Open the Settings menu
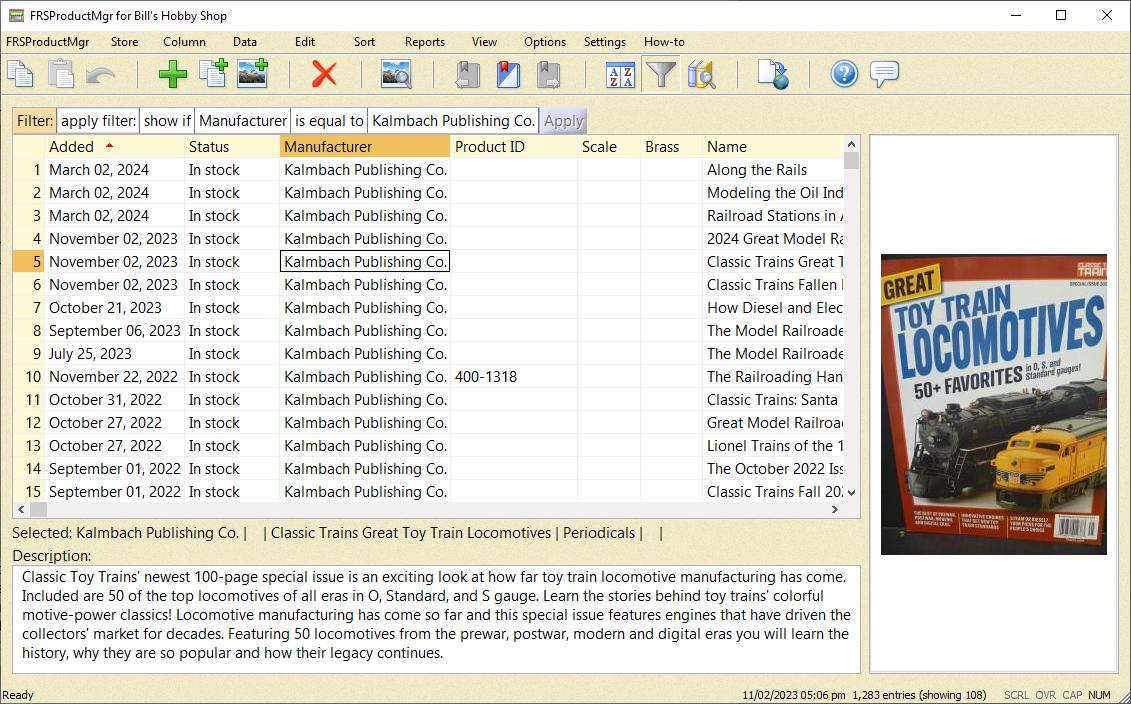 pos(604,42)
